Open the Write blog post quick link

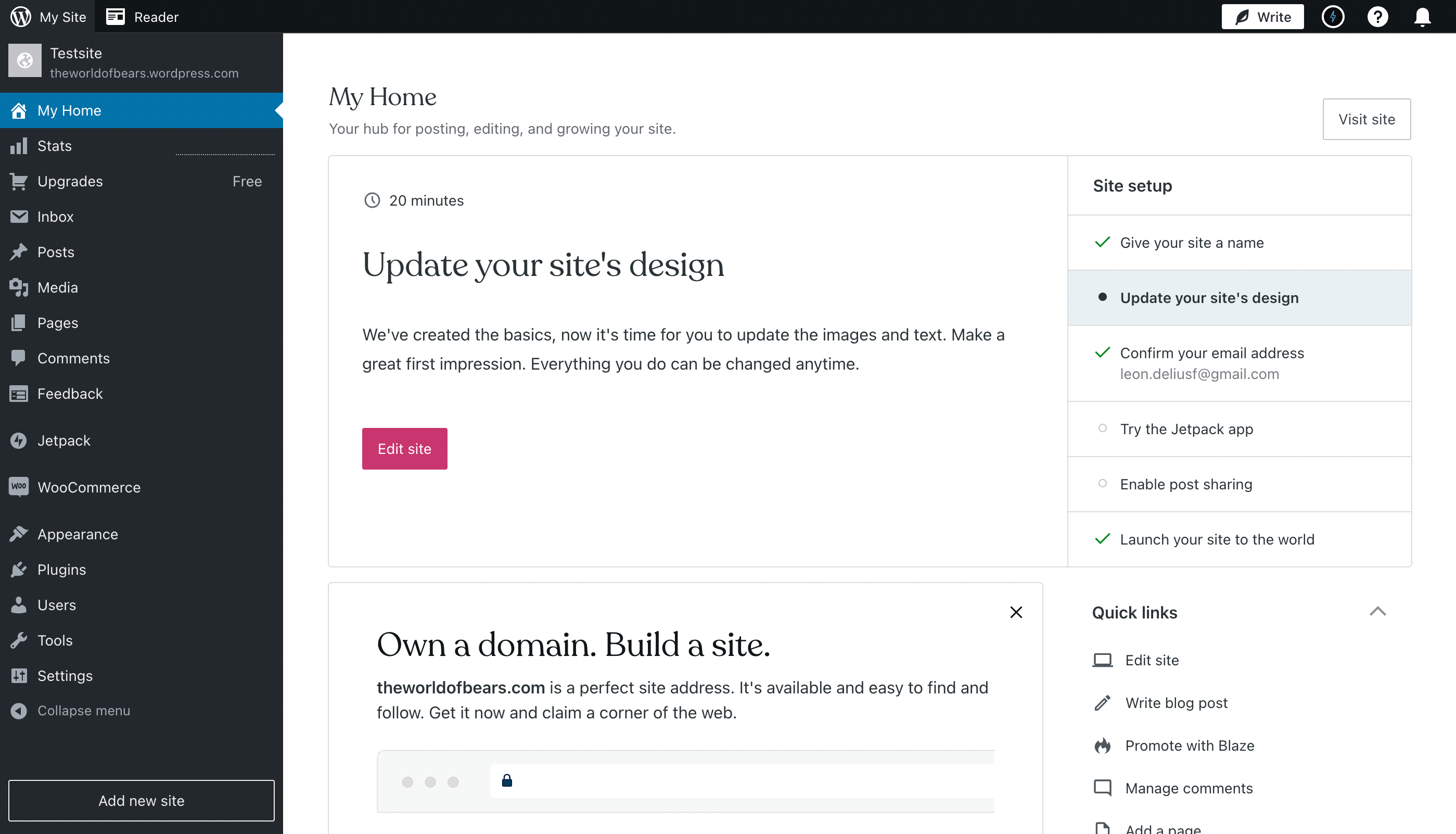point(1177,703)
